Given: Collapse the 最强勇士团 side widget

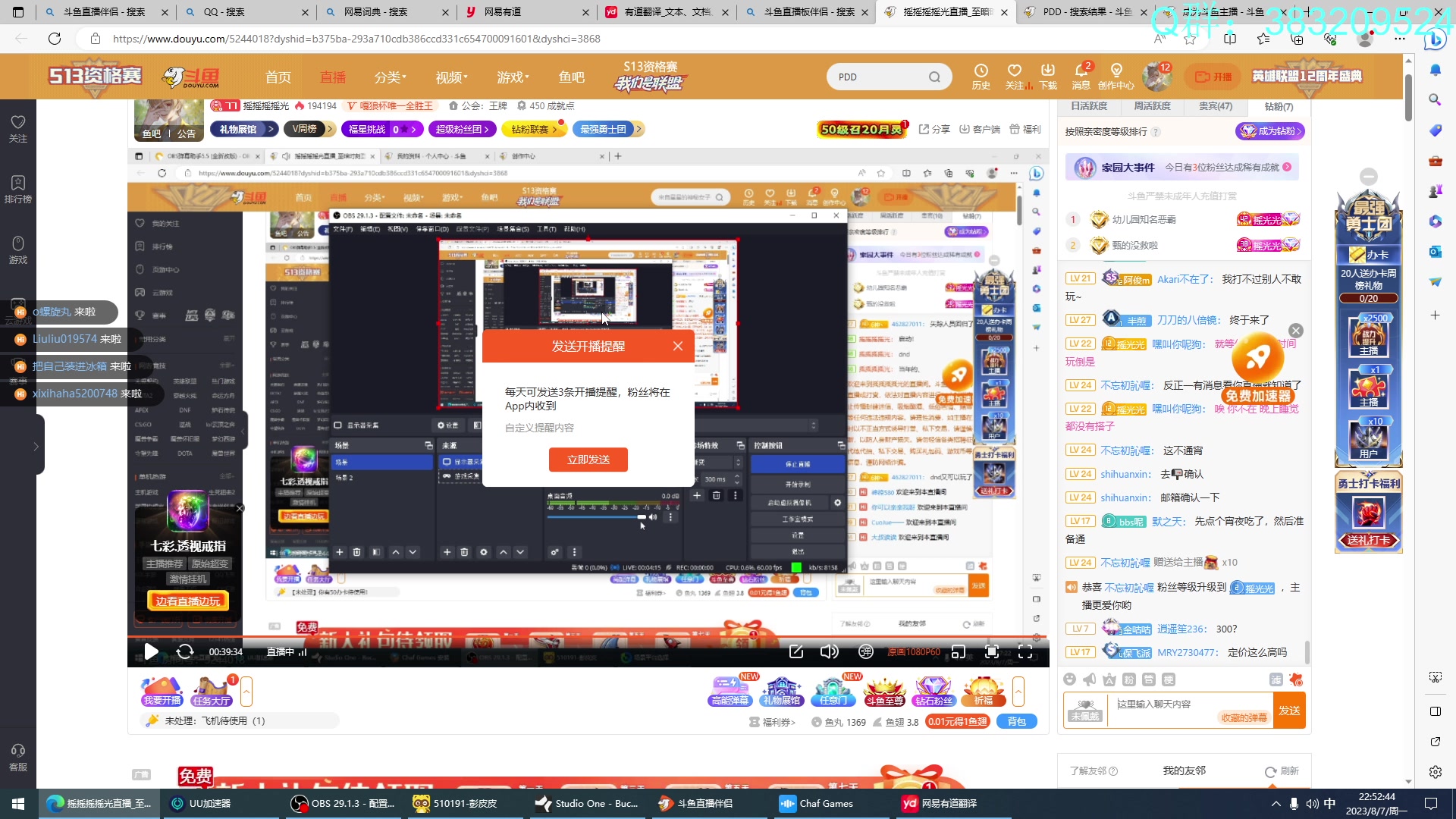Looking at the screenshot, I should [x=1368, y=177].
